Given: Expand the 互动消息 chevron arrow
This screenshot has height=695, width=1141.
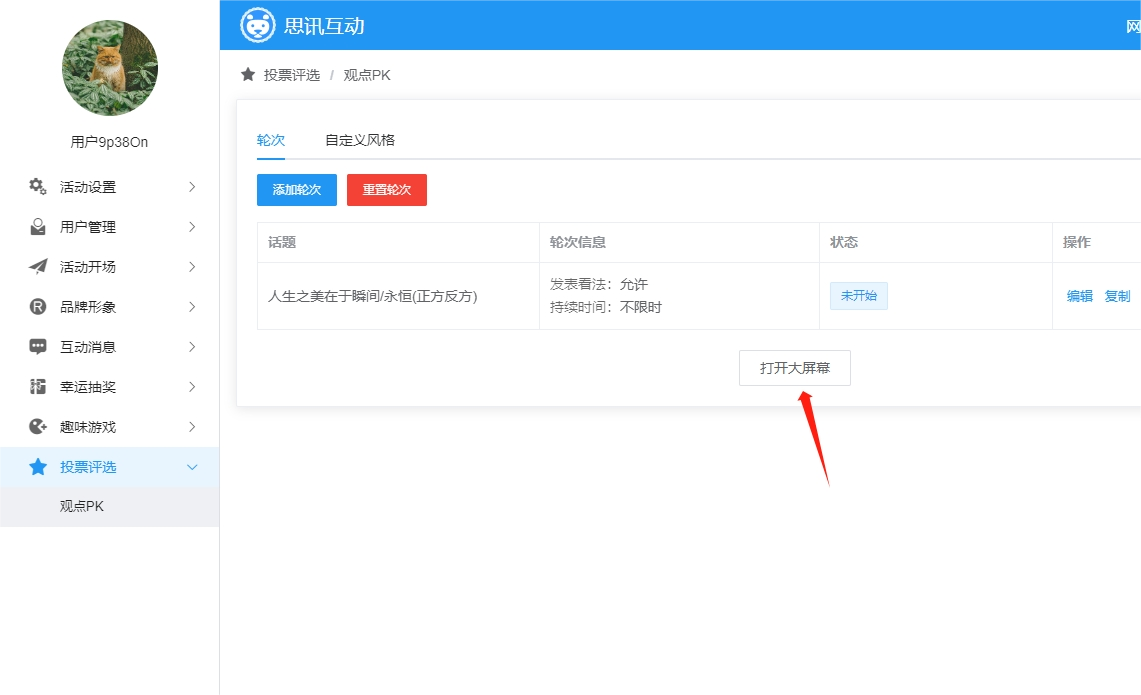Looking at the screenshot, I should tap(192, 347).
